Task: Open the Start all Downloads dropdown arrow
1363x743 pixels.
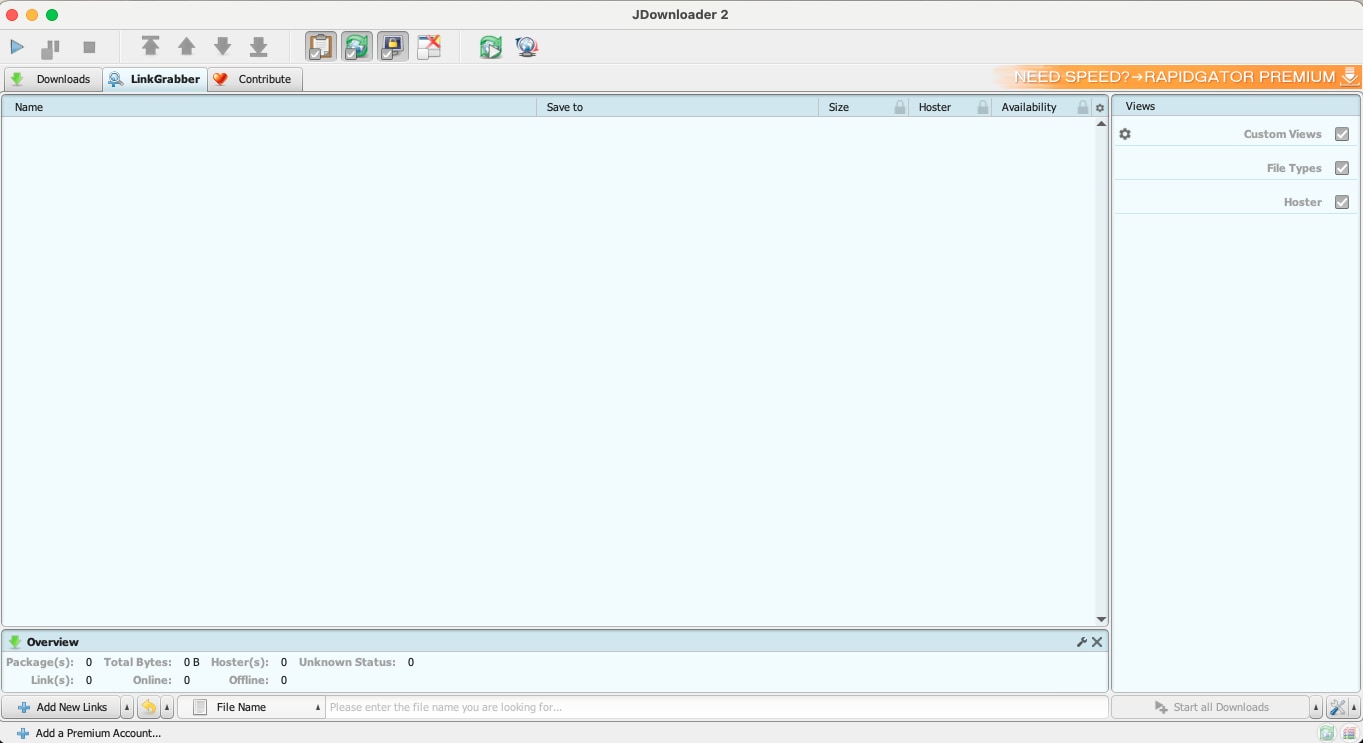Action: click(x=1315, y=707)
